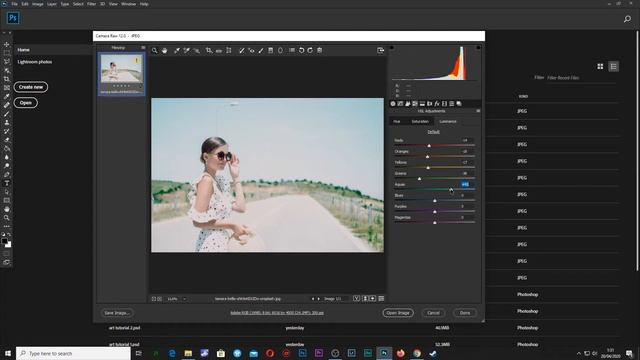This screenshot has width=640, height=360.
Task: Select the Graduated Filter tool
Action: [271, 51]
